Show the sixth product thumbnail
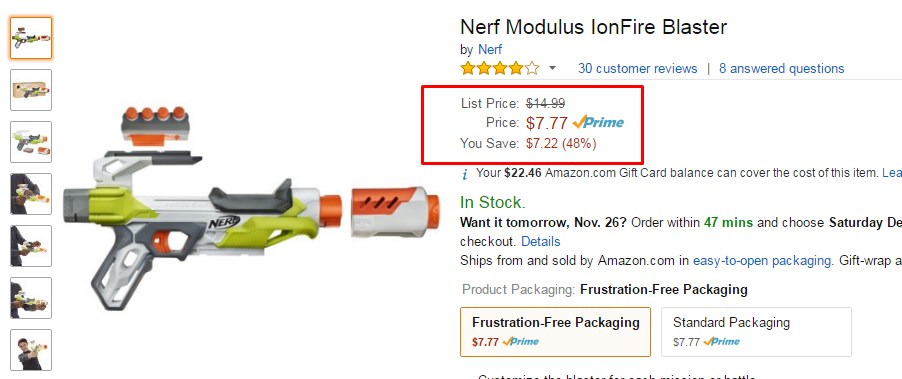This screenshot has width=902, height=379. pos(31,298)
